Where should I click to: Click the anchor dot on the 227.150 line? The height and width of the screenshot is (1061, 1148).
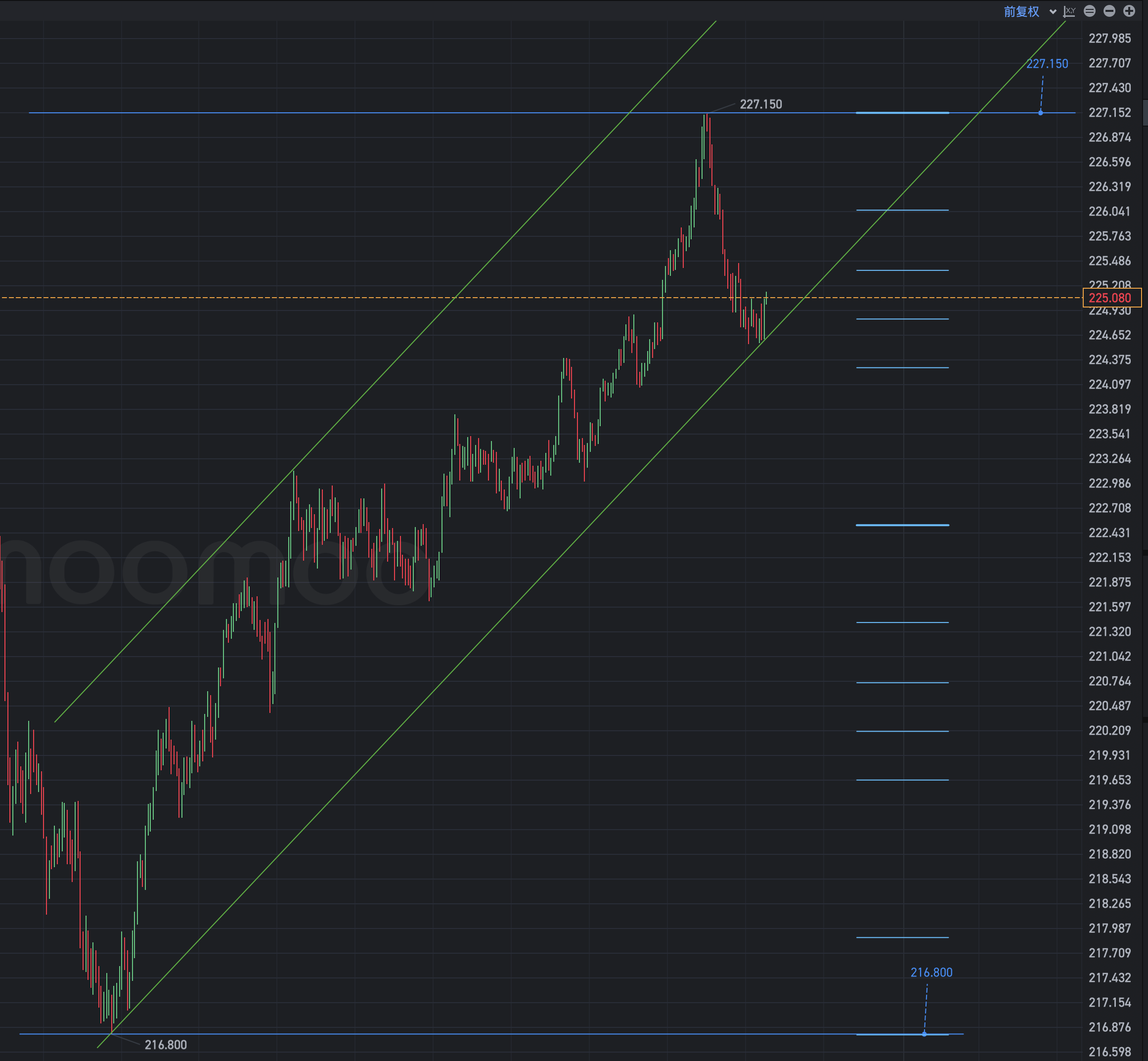click(1041, 113)
